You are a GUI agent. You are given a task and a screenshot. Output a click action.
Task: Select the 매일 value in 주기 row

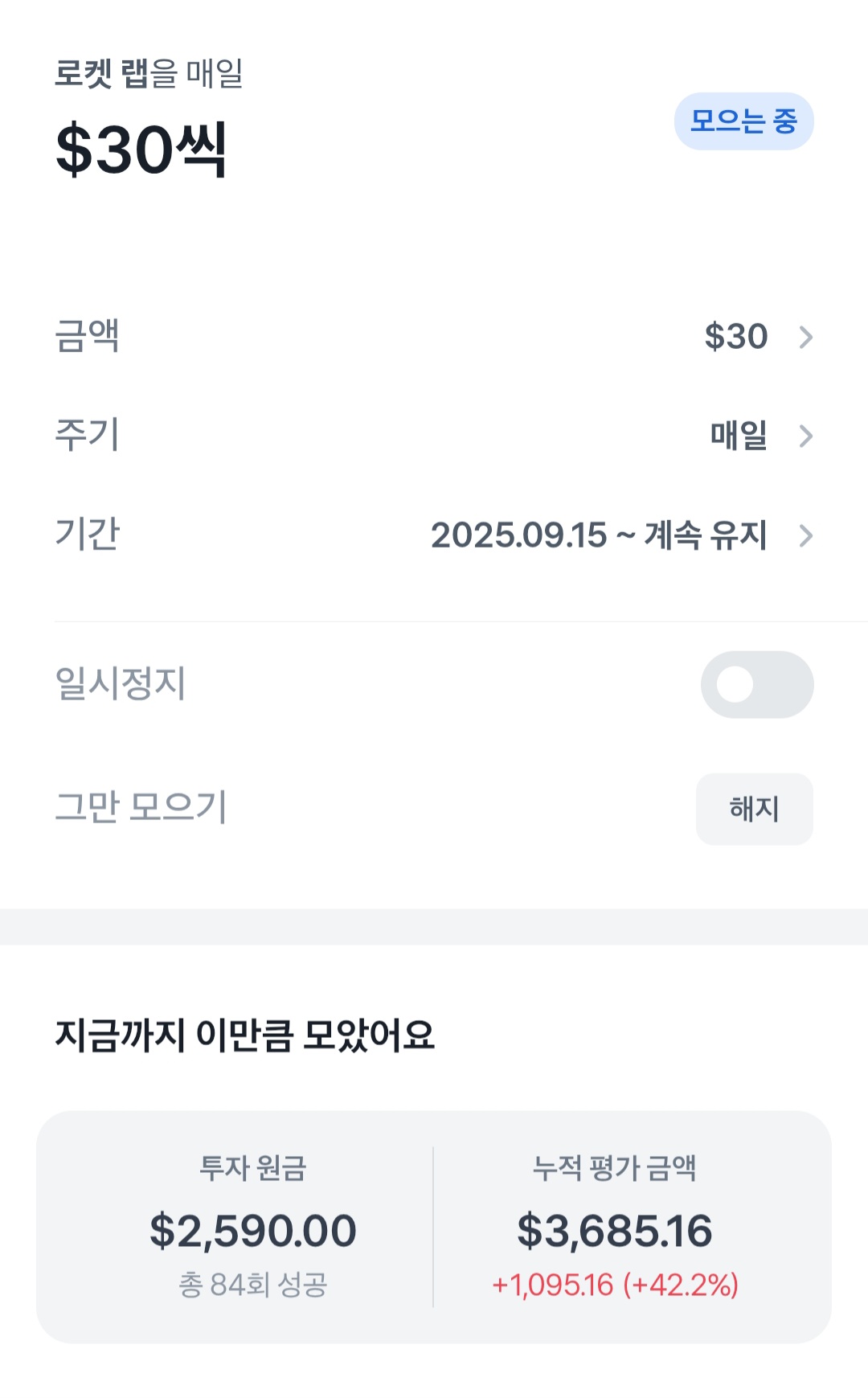click(738, 436)
